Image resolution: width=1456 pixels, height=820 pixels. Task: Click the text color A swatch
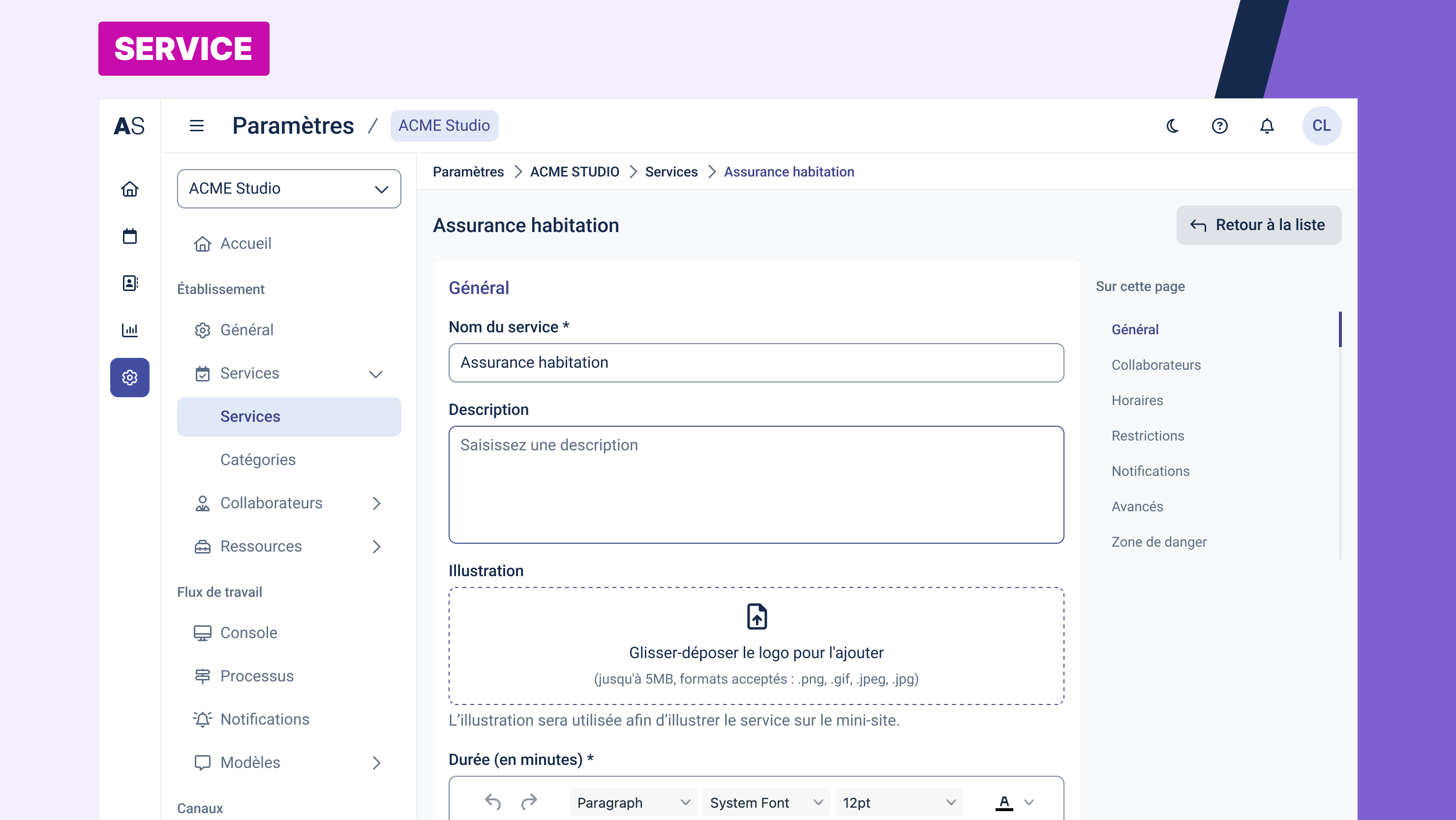pyautogui.click(x=1004, y=802)
